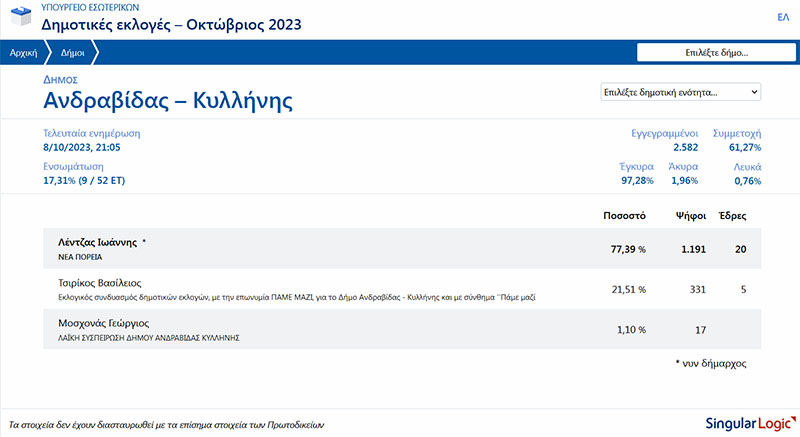Screen dimensions: 800x437
Task: Click the Εγγεγραμμένοι 2.582 statistic
Action: (662, 140)
